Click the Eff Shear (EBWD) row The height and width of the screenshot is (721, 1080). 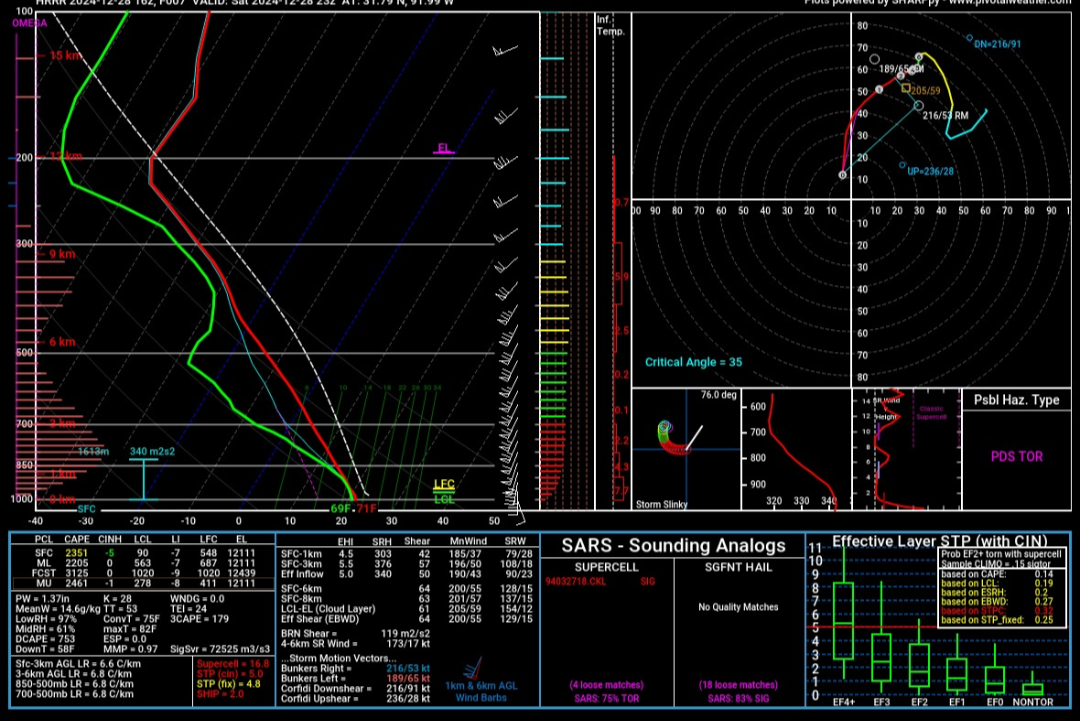tap(406, 618)
